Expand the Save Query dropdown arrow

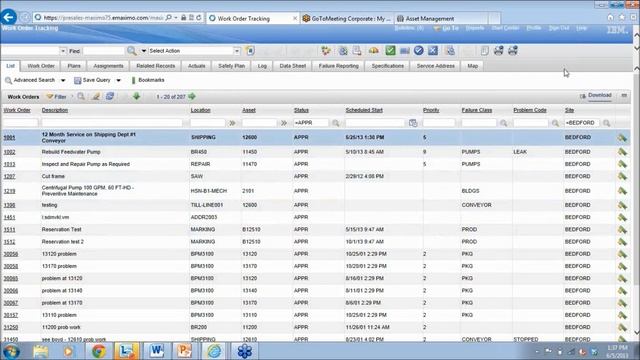(x=118, y=80)
